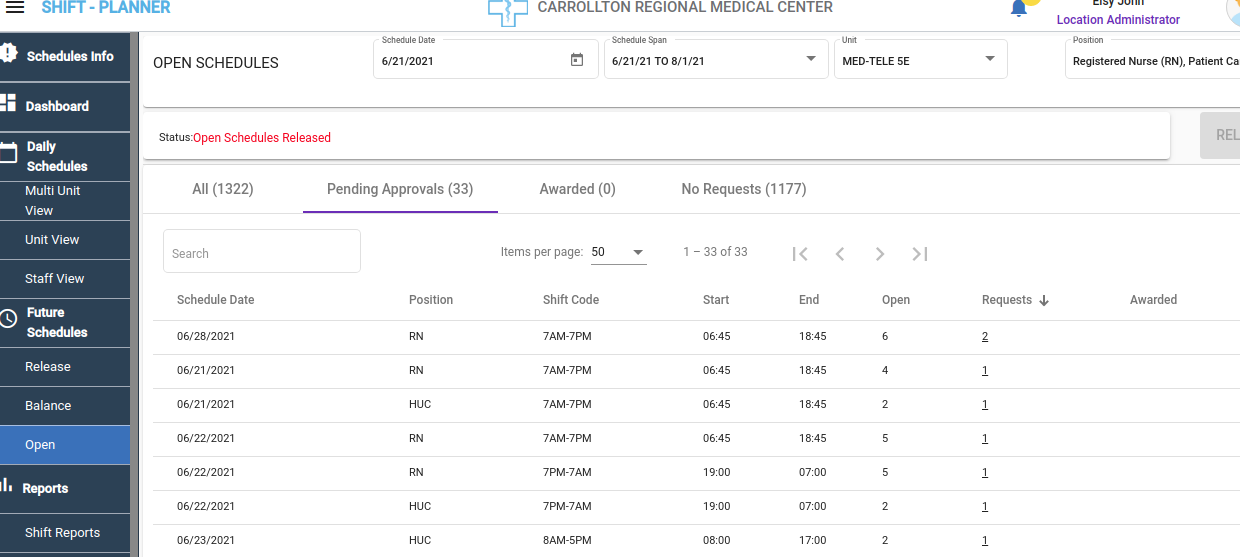Open the Position dropdown field

pos(1150,61)
